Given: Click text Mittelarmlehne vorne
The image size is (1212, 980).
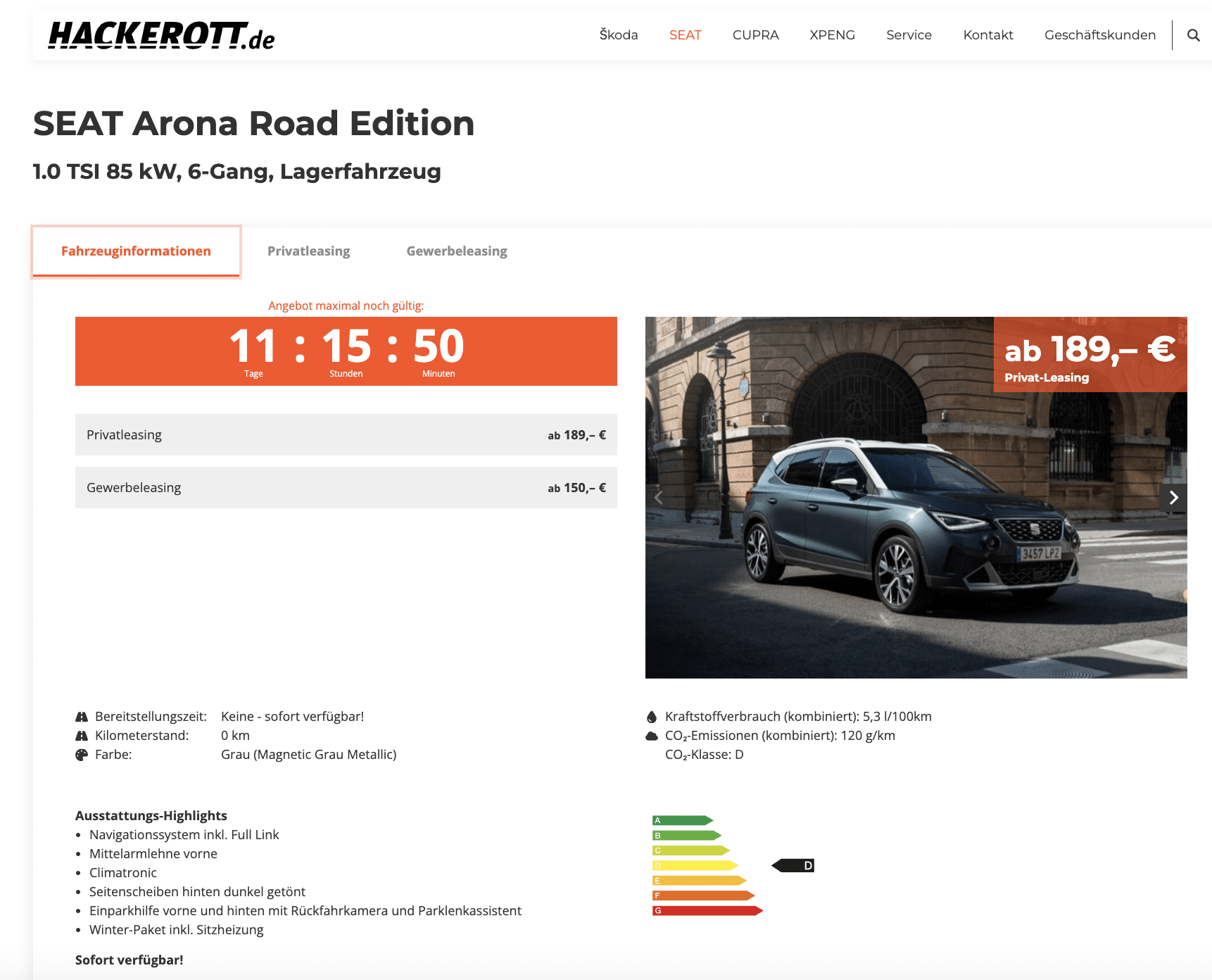Looking at the screenshot, I should pos(153,854).
